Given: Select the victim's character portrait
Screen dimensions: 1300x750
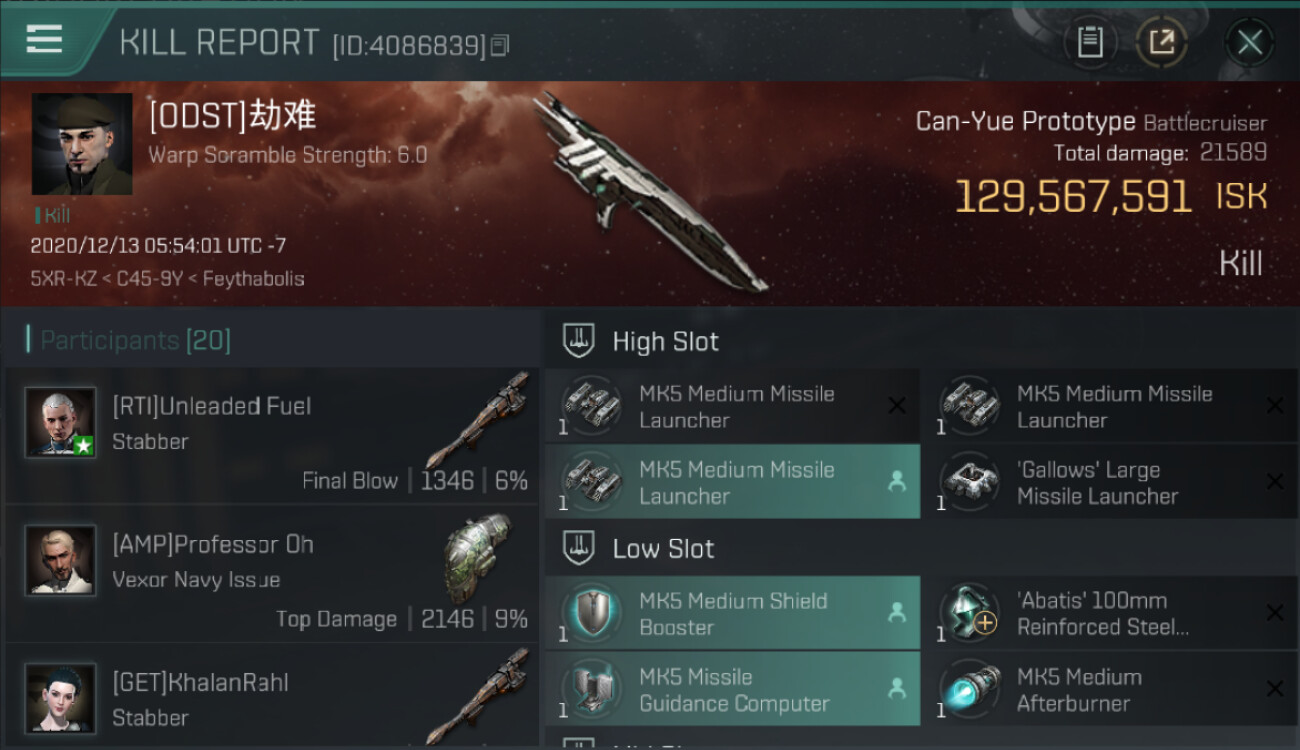Looking at the screenshot, I should click(x=81, y=144).
